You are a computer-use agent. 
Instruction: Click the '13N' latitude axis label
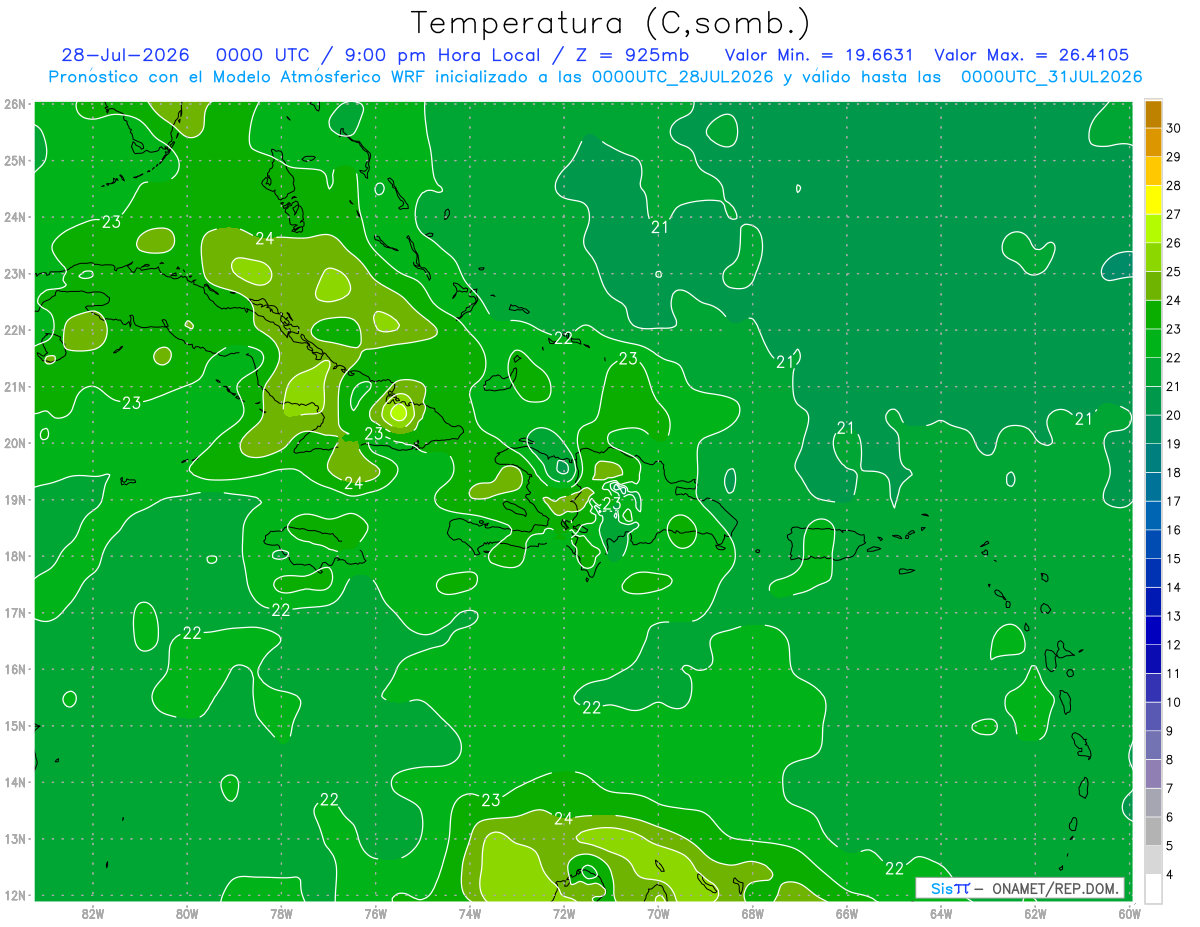14,839
